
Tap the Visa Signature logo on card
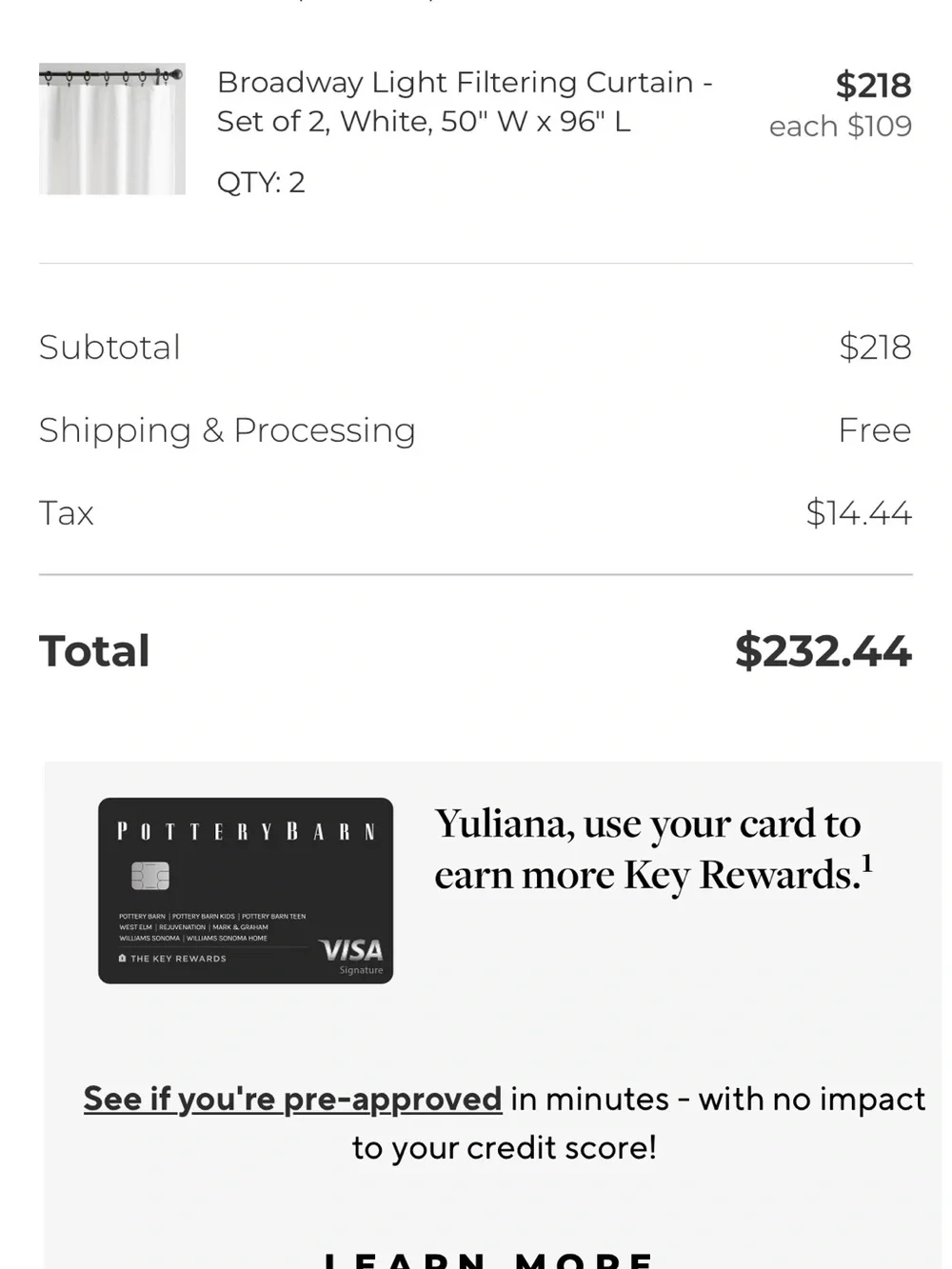(x=352, y=955)
